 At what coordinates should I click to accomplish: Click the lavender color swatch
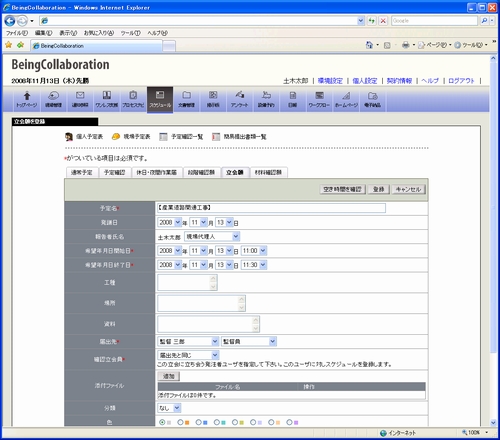click(259, 423)
